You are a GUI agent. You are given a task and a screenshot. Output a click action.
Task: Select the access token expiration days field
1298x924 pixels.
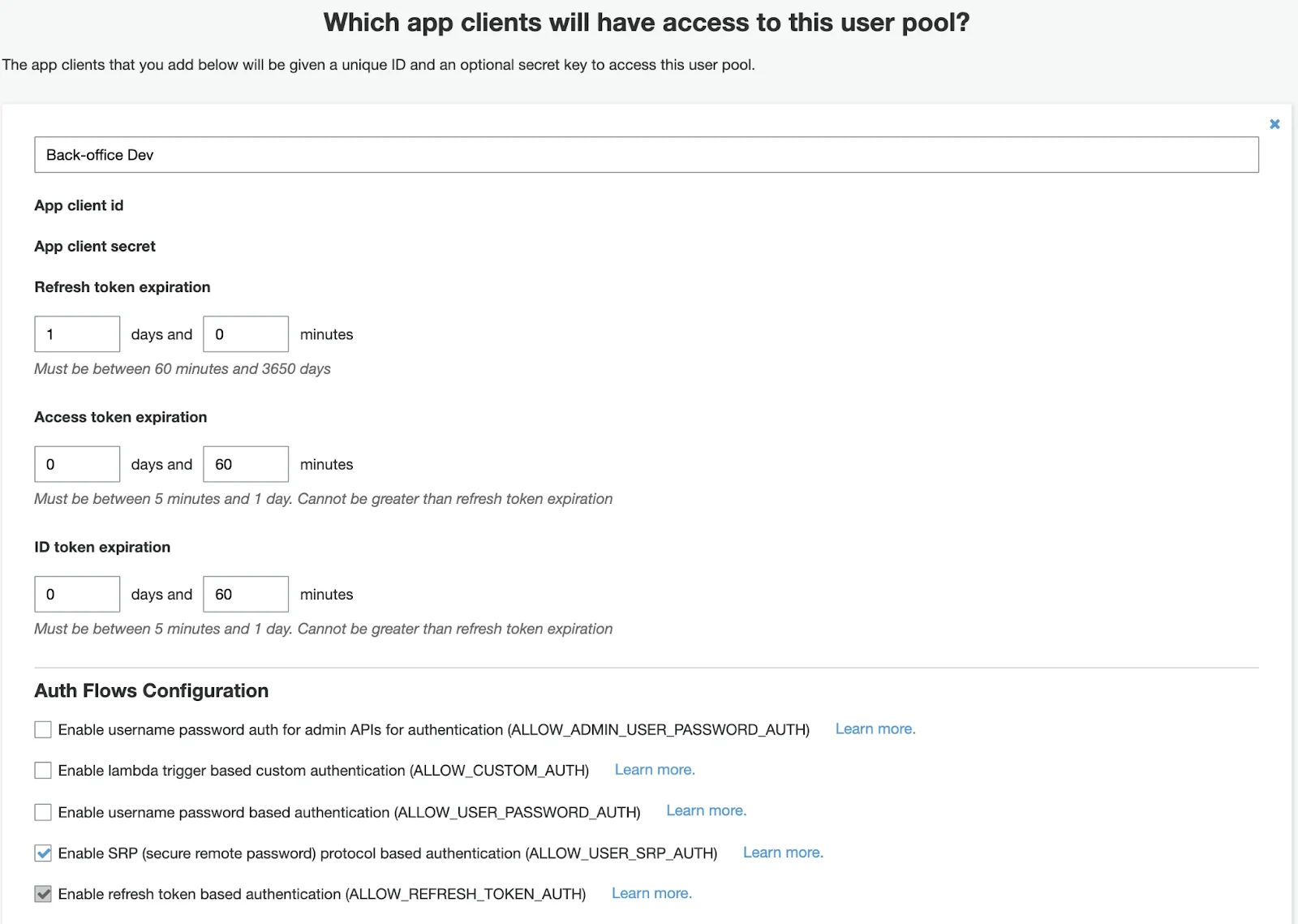coord(77,464)
